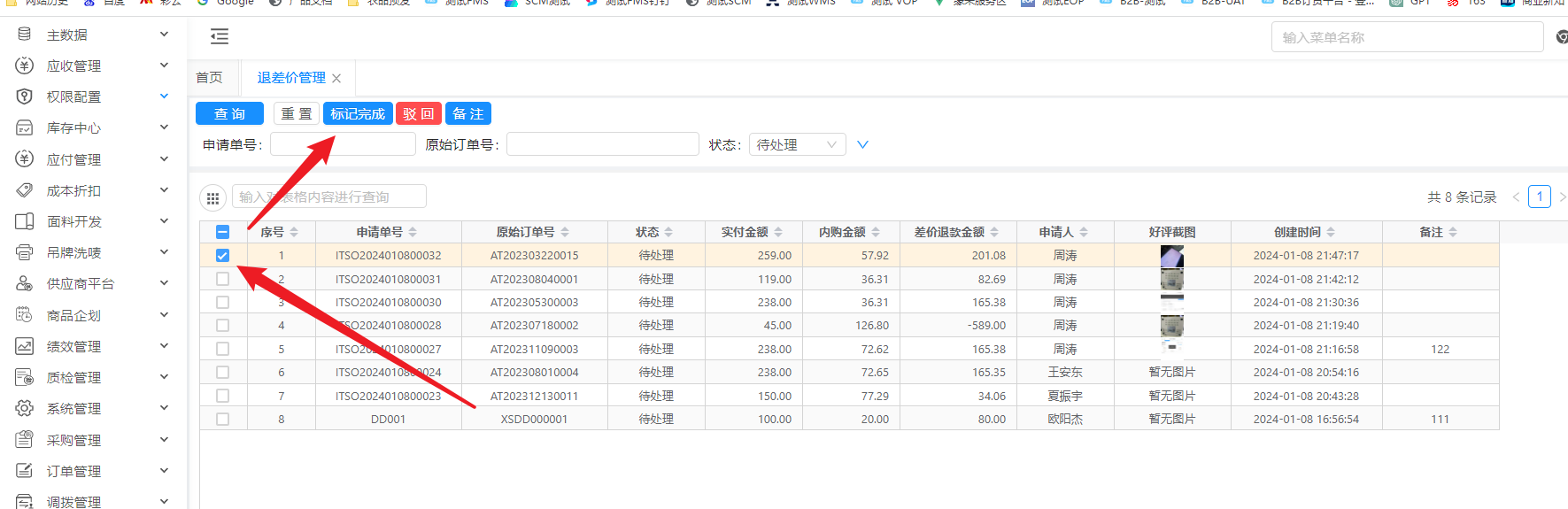Close the 退差价管理 tab

(336, 79)
